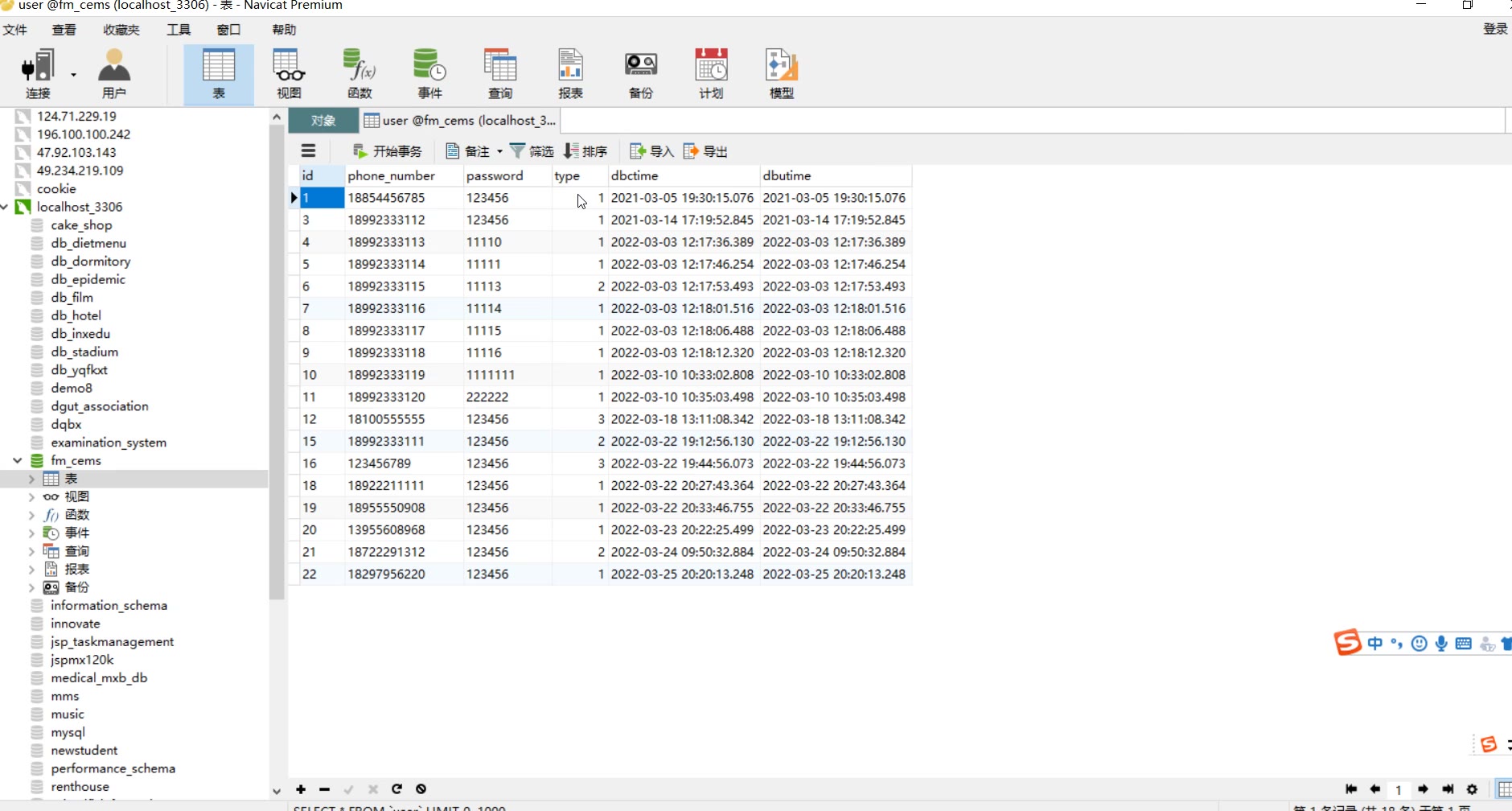
Task: Select the row with id 22
Action: [600, 574]
